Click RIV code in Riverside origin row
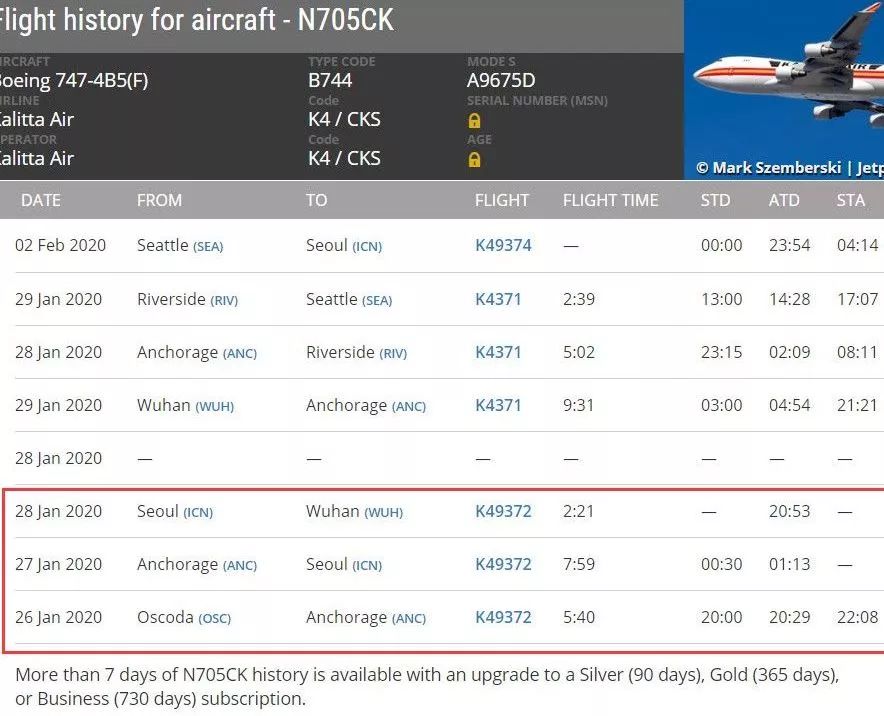The width and height of the screenshot is (884, 716). pyautogui.click(x=224, y=300)
